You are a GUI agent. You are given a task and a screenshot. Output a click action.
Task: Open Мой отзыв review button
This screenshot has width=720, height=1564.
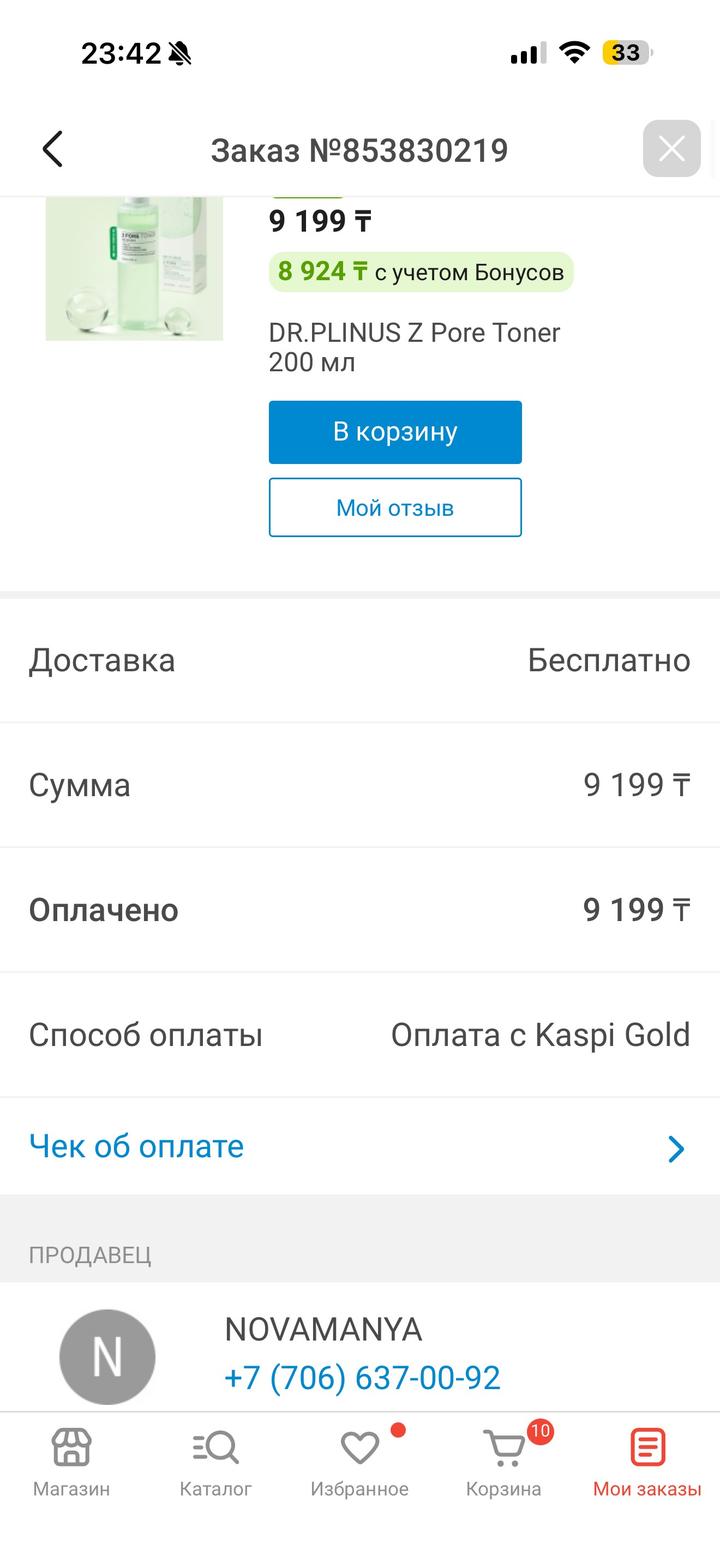click(395, 507)
